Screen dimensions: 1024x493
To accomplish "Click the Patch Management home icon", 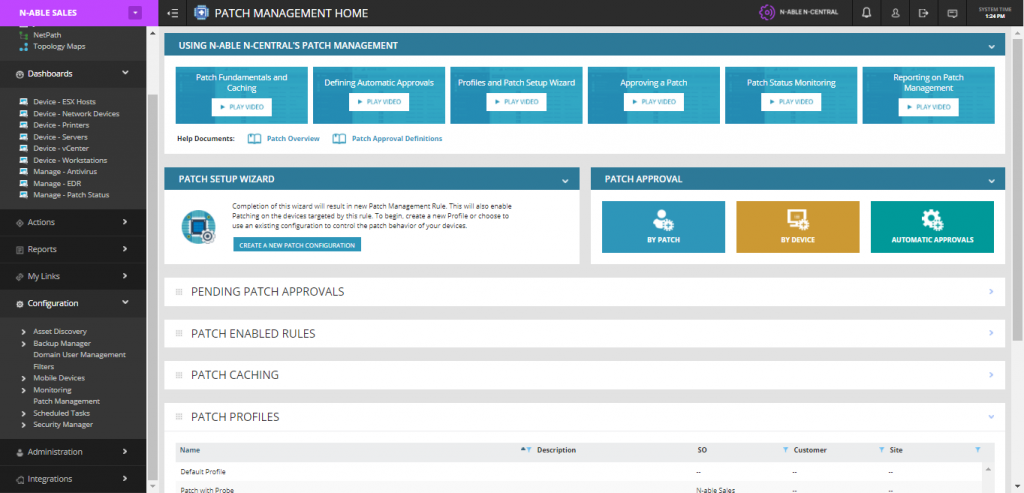I will coord(200,13).
